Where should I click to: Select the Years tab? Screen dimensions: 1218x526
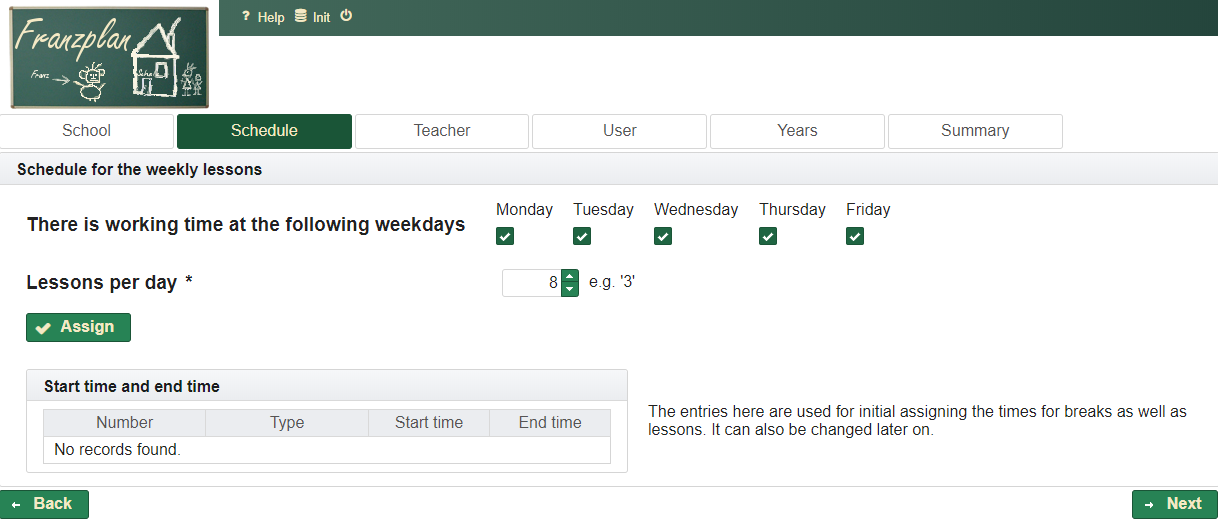point(797,131)
